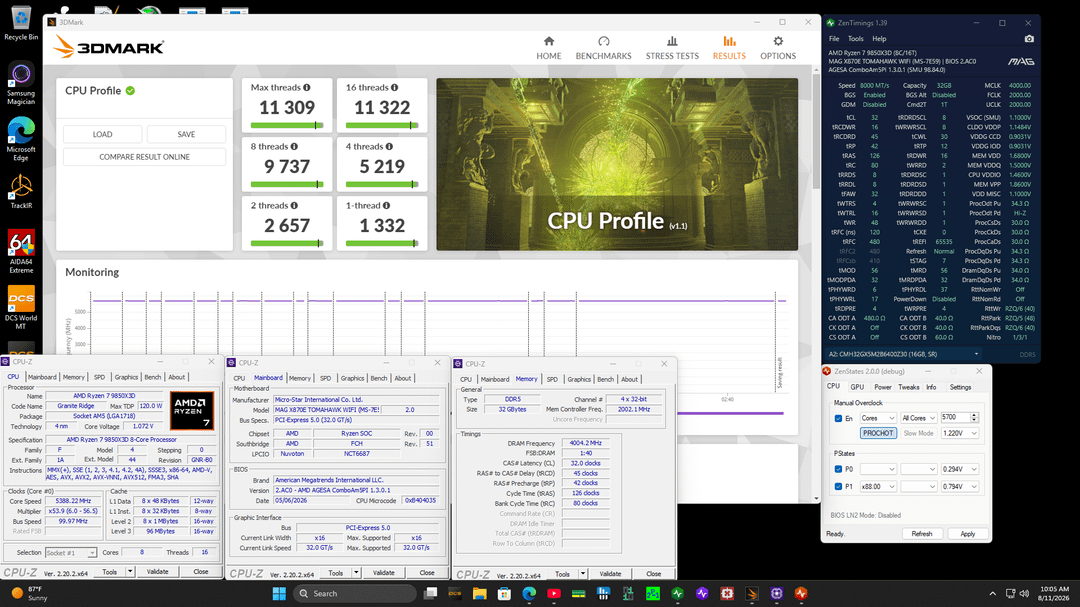Click the PROCHOT button in ZenStates

pos(878,433)
